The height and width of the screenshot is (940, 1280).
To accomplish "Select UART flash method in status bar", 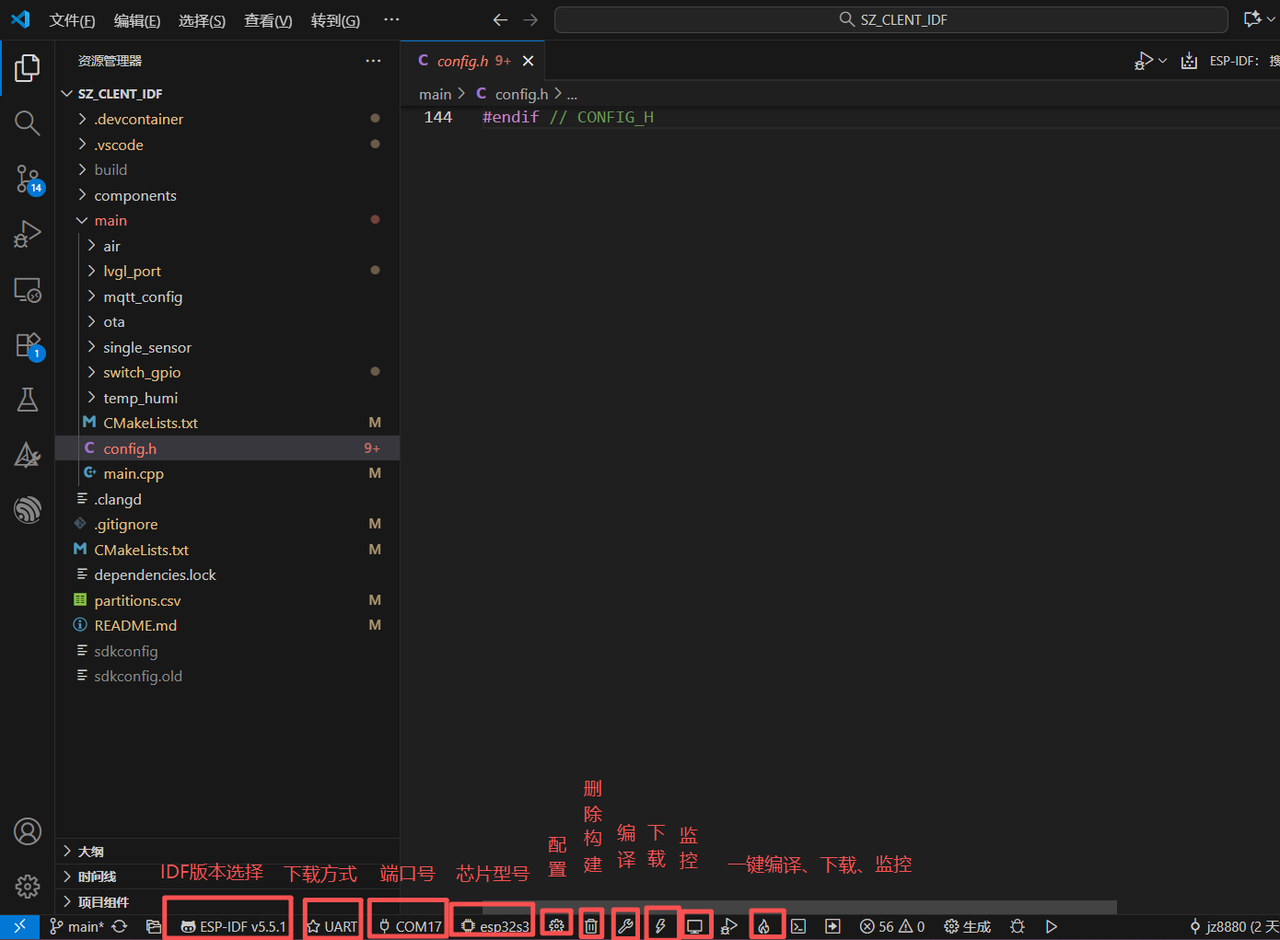I will (333, 926).
